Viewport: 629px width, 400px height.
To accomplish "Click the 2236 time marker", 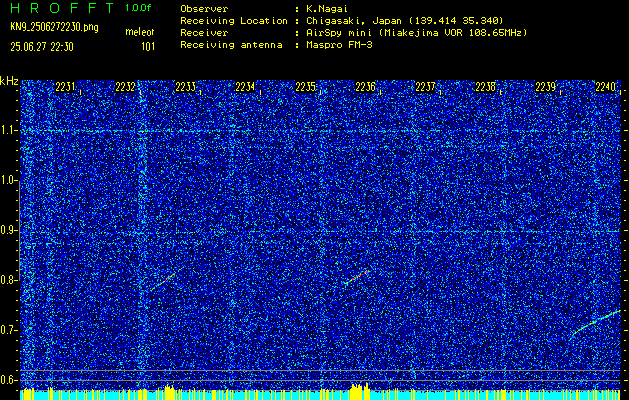I will [x=365, y=87].
